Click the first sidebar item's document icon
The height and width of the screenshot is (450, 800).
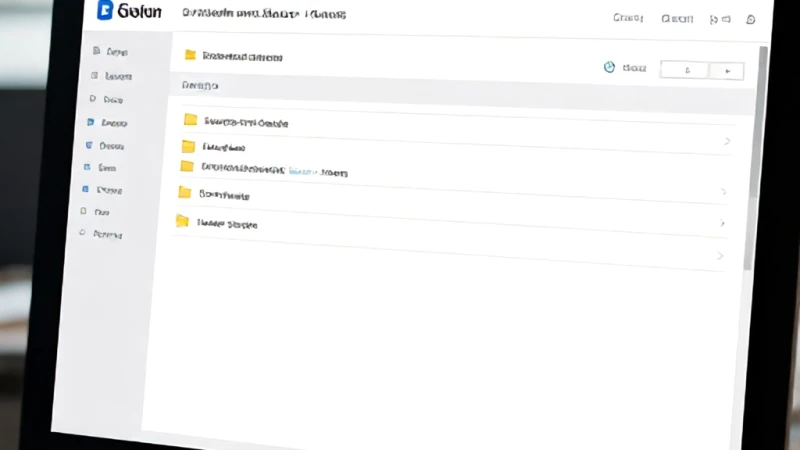click(x=96, y=51)
